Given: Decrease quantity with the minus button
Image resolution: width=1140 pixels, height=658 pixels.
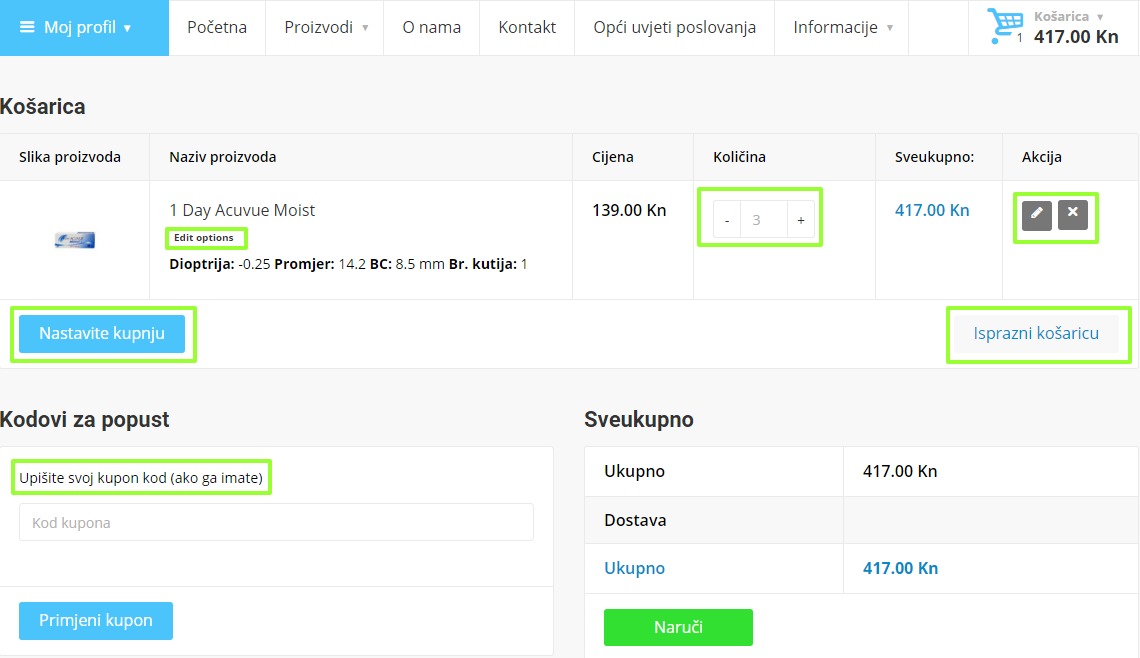Looking at the screenshot, I should 726,218.
